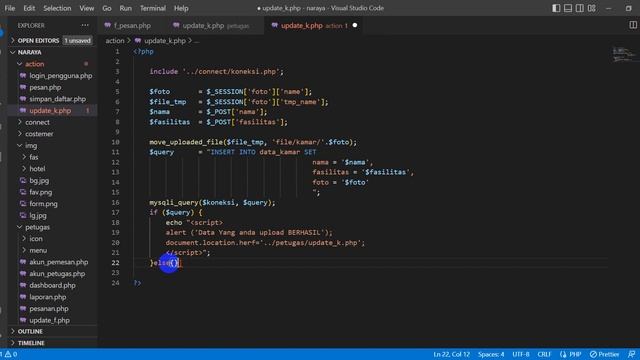The height and width of the screenshot is (360, 640).
Task: Expand the hotel folder
Action: pos(37,169)
